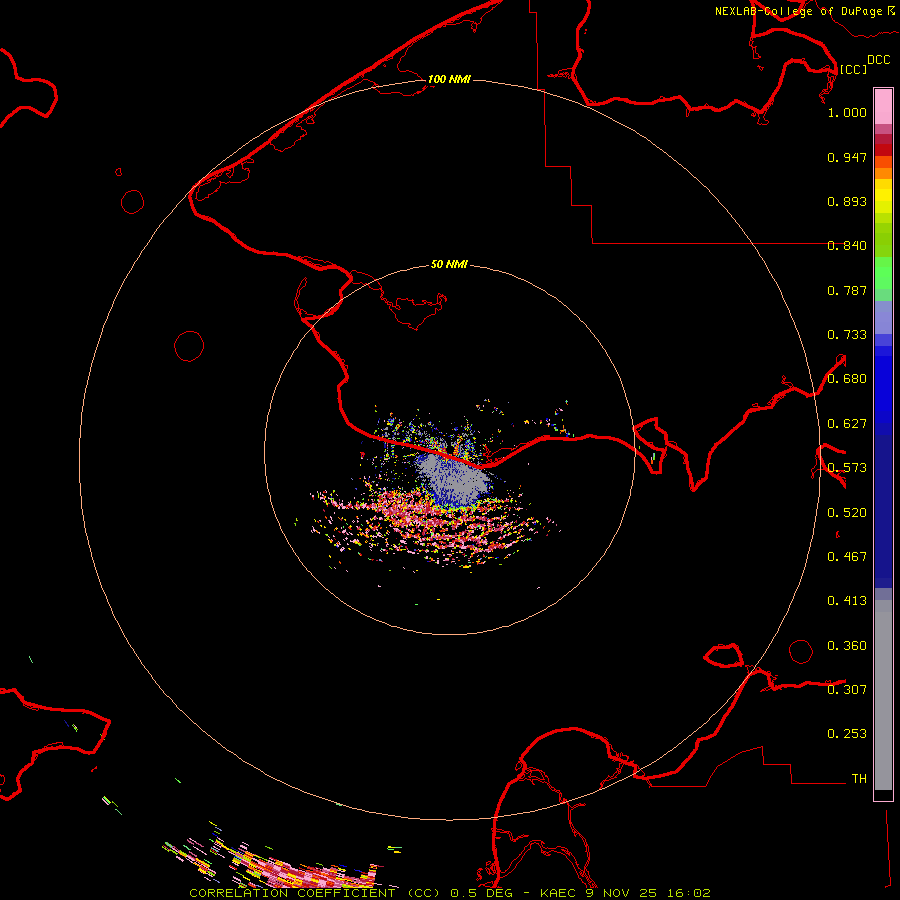Click the 0.573 color scale value
Image resolution: width=900 pixels, height=900 pixels.
(847, 468)
